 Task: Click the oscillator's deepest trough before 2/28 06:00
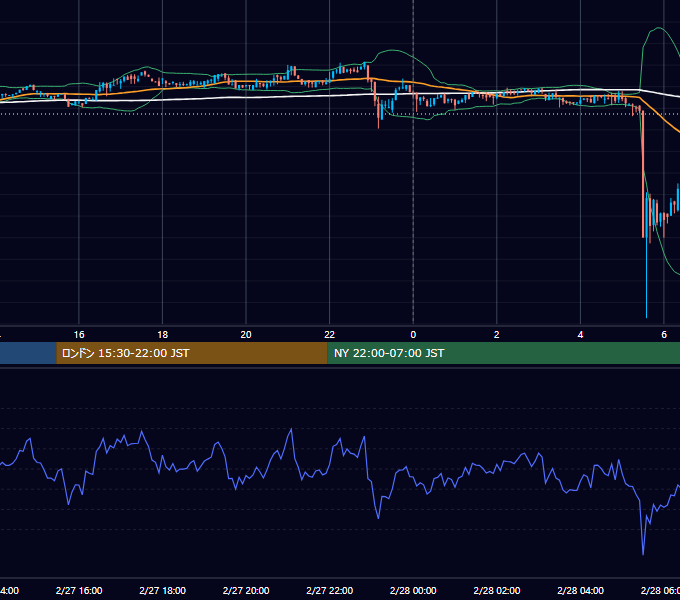(643, 553)
